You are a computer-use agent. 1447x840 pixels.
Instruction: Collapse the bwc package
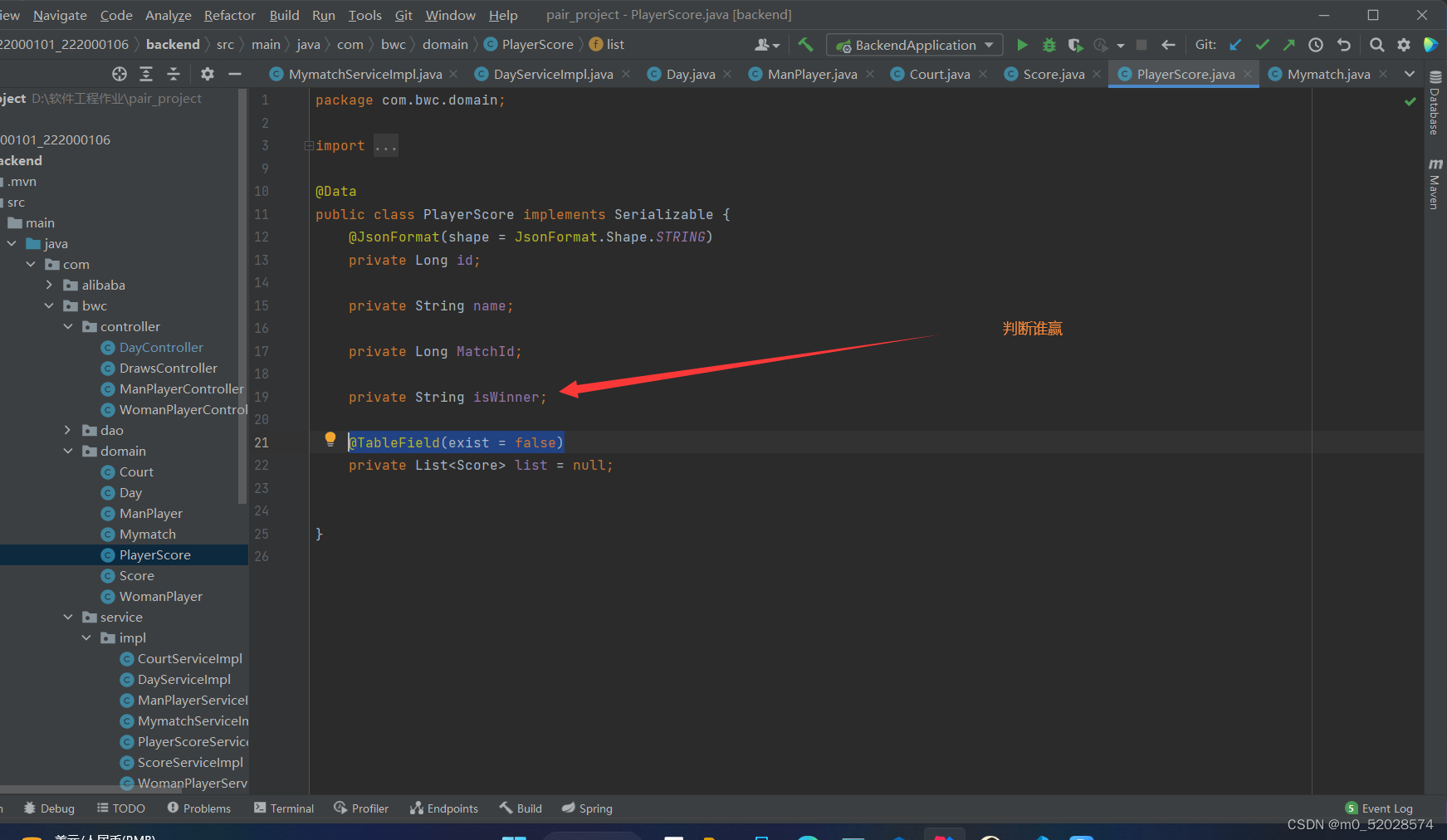[x=49, y=305]
